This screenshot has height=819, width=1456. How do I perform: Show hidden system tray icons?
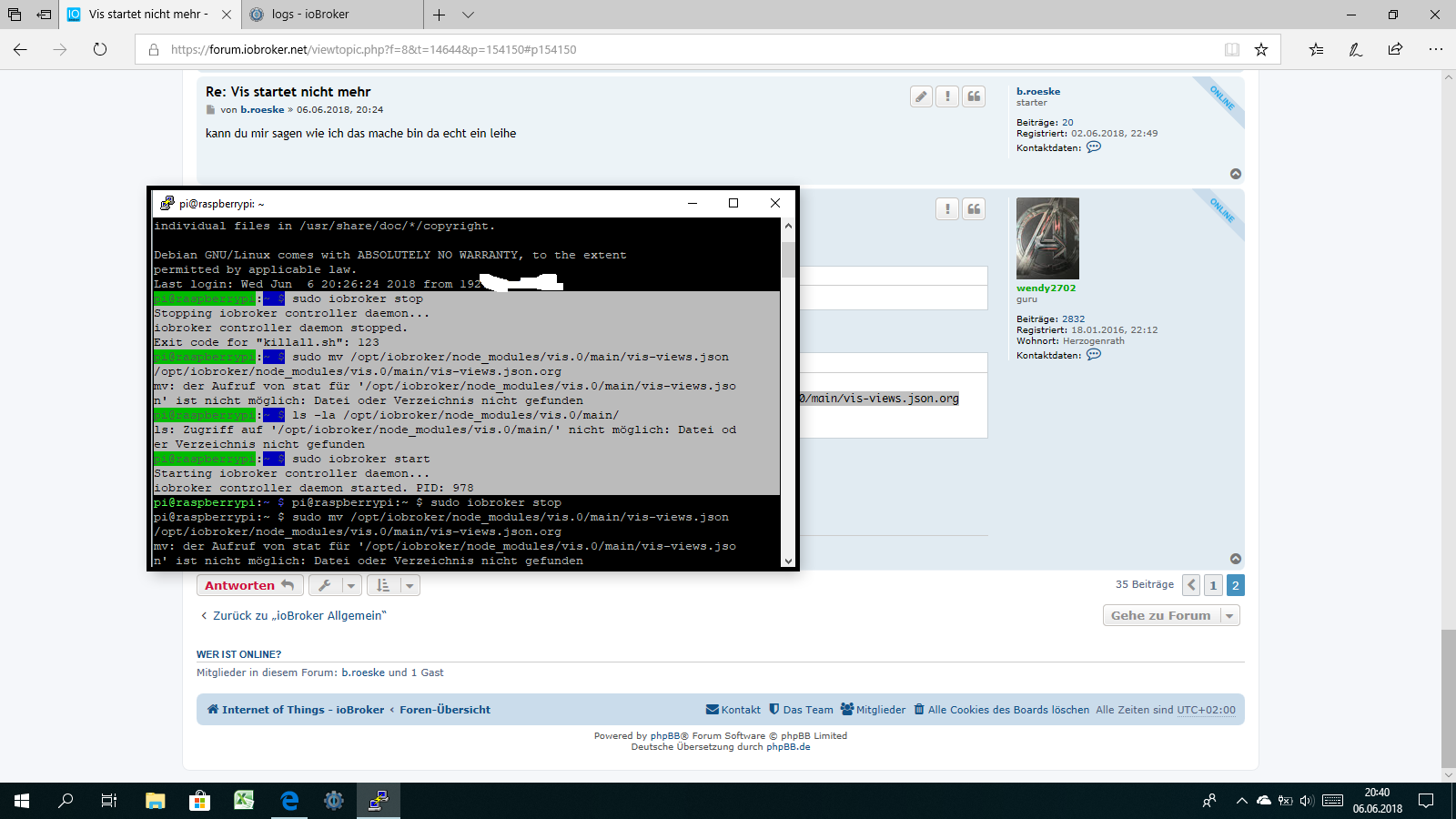click(1241, 801)
